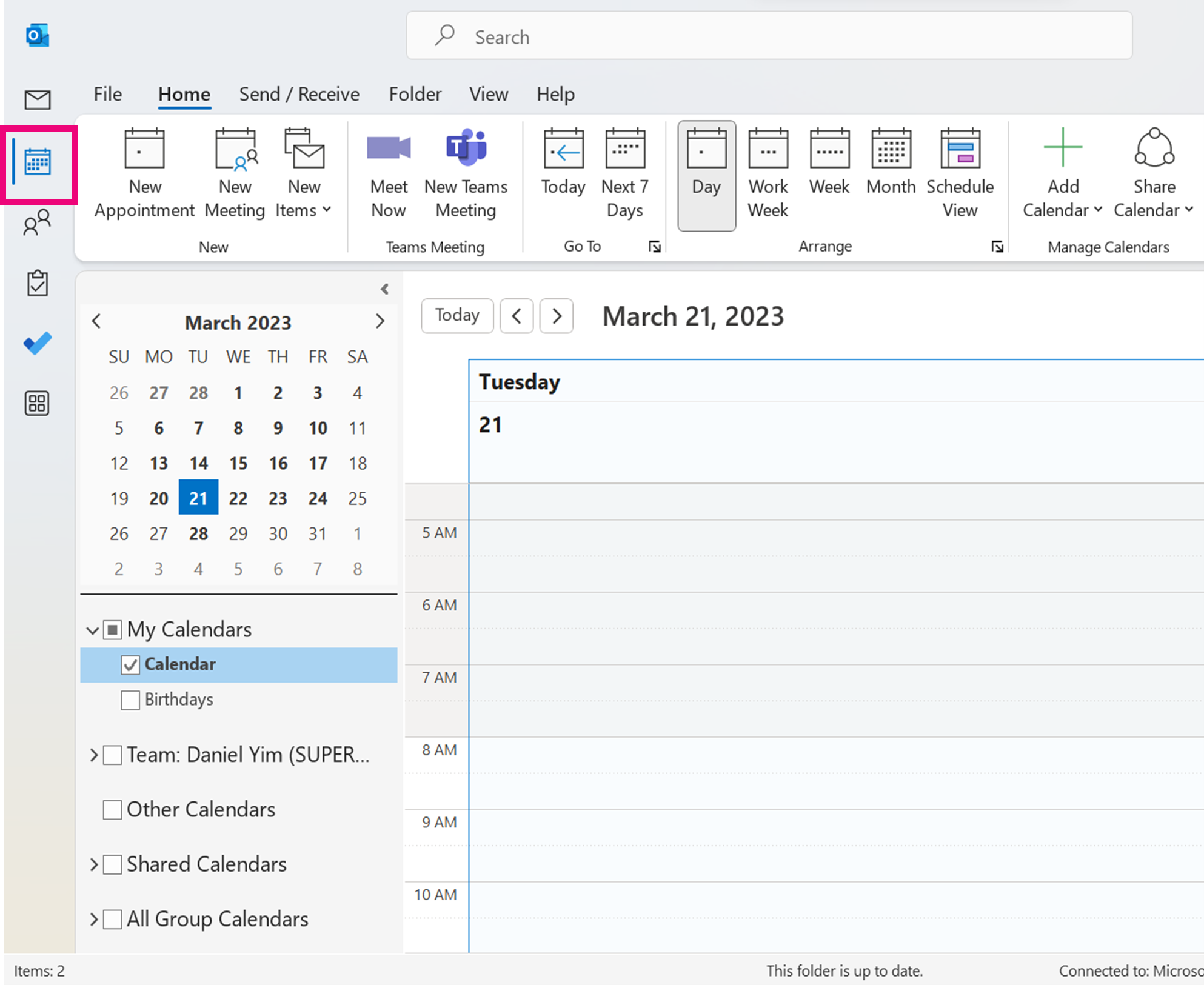The width and height of the screenshot is (1204, 985).
Task: Open the Send / Receive tab
Action: 299,95
